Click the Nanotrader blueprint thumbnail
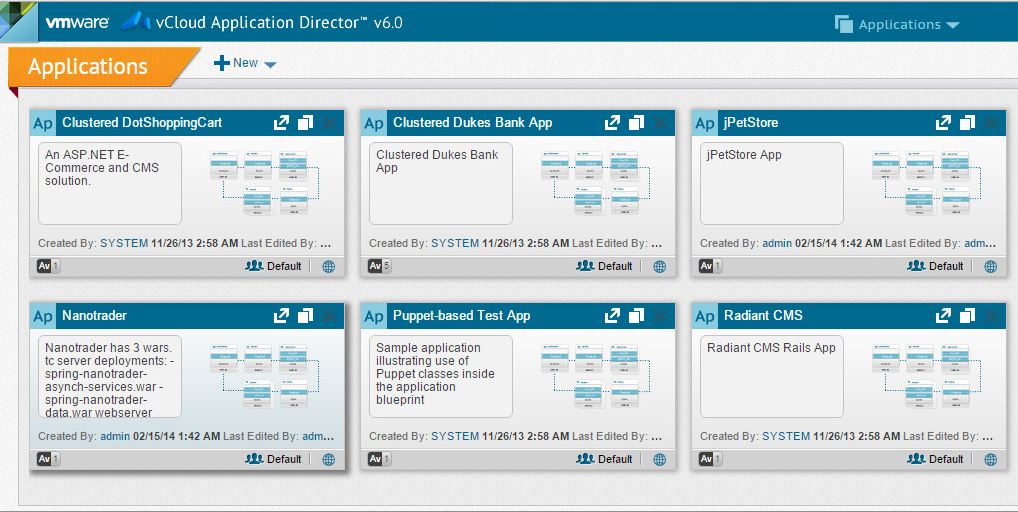This screenshot has width=1018, height=512. [265, 376]
